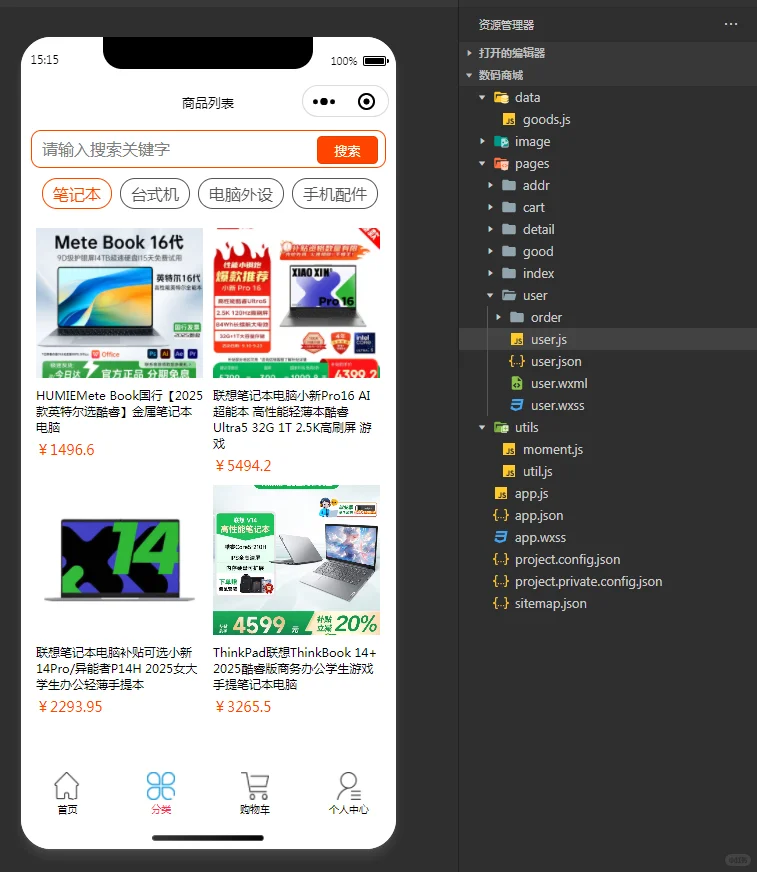Open app.wxss file
Viewport: 757px width, 872px height.
tap(540, 537)
